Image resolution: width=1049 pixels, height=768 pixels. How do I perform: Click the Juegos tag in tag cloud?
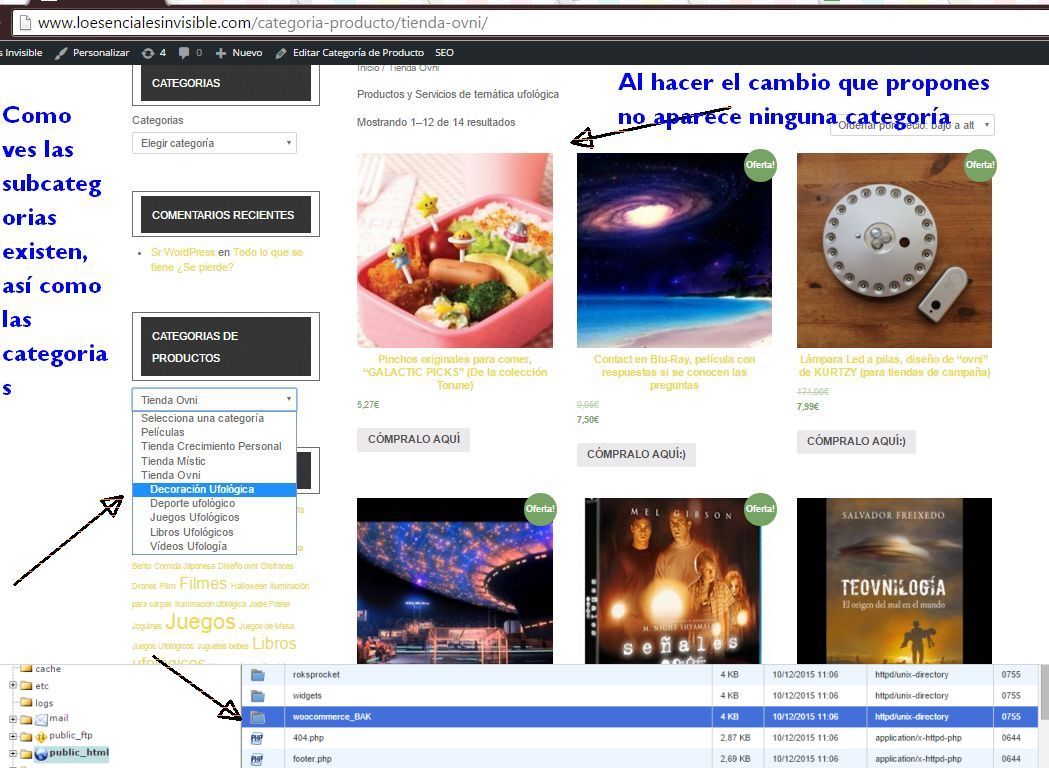(x=200, y=622)
